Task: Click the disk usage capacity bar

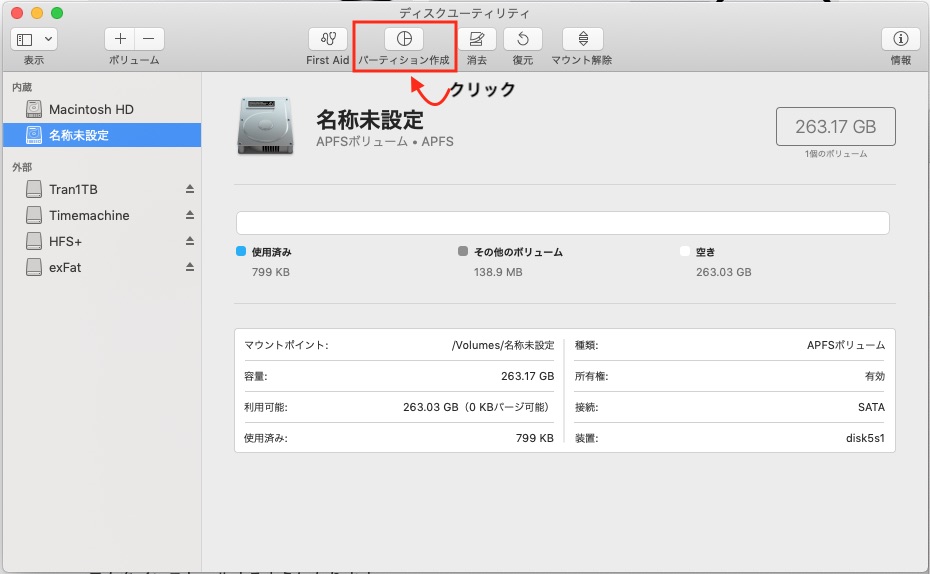Action: [x=563, y=223]
